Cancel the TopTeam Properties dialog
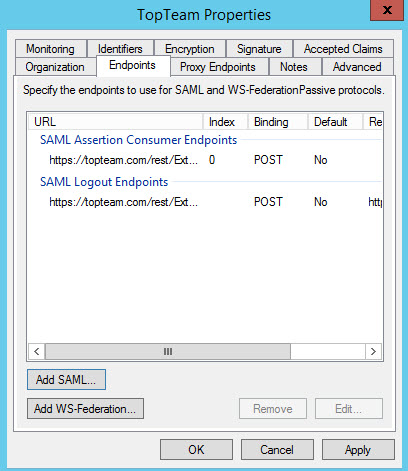 click(x=277, y=450)
